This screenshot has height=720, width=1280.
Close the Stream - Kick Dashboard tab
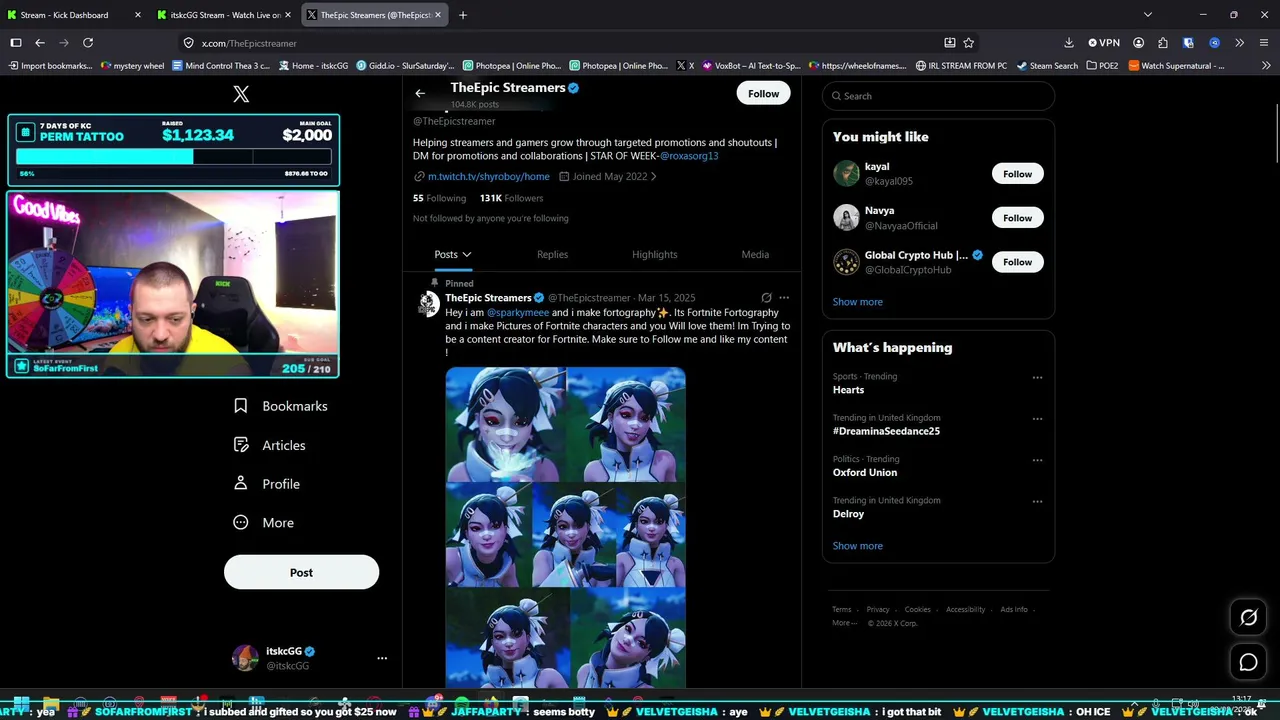[137, 15]
